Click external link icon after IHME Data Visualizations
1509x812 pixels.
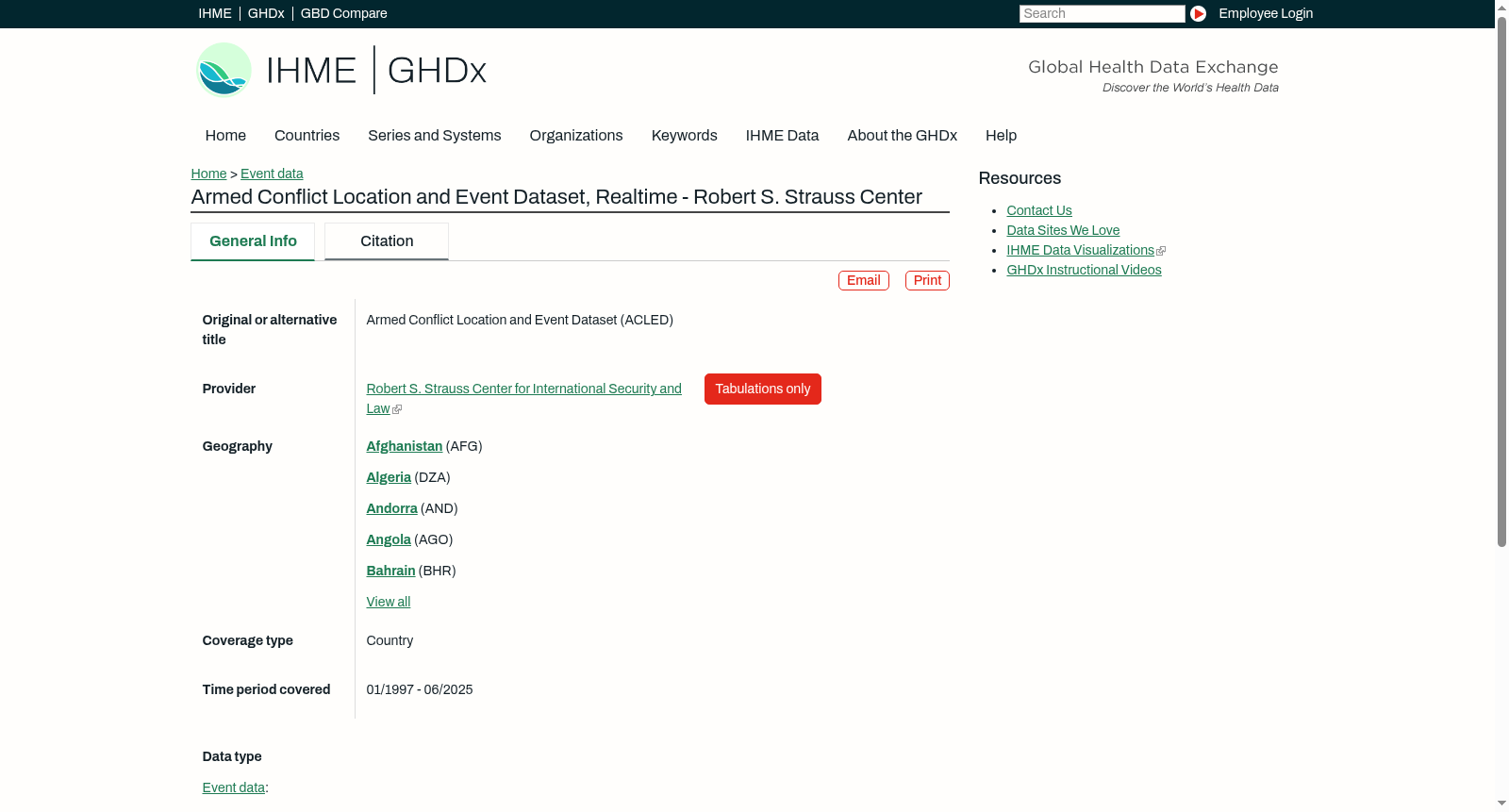[x=1161, y=251]
